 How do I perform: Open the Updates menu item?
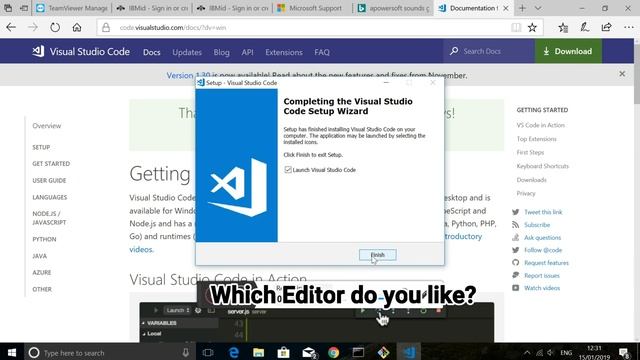click(x=187, y=52)
